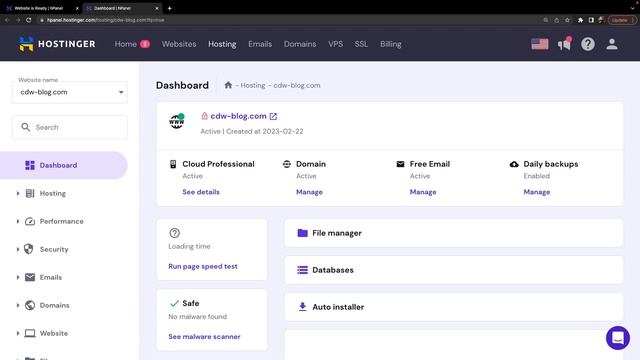Click See details under Cloud Professional
This screenshot has width=640, height=360.
pos(201,192)
